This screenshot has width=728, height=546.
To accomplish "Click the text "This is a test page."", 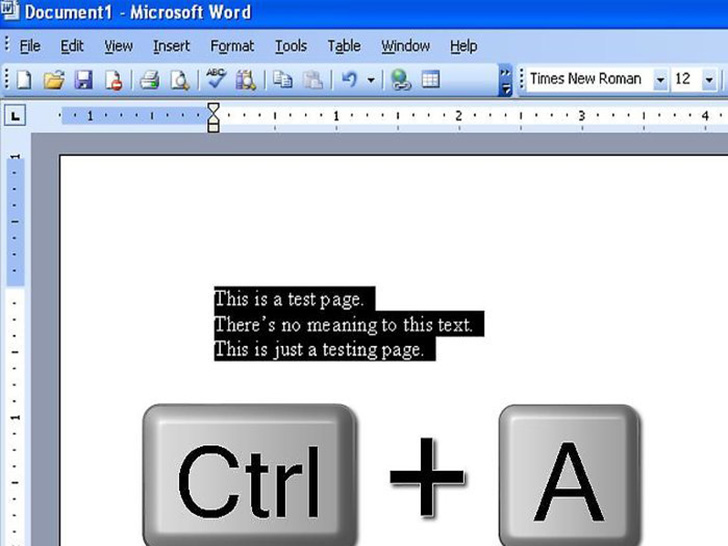I will [288, 299].
